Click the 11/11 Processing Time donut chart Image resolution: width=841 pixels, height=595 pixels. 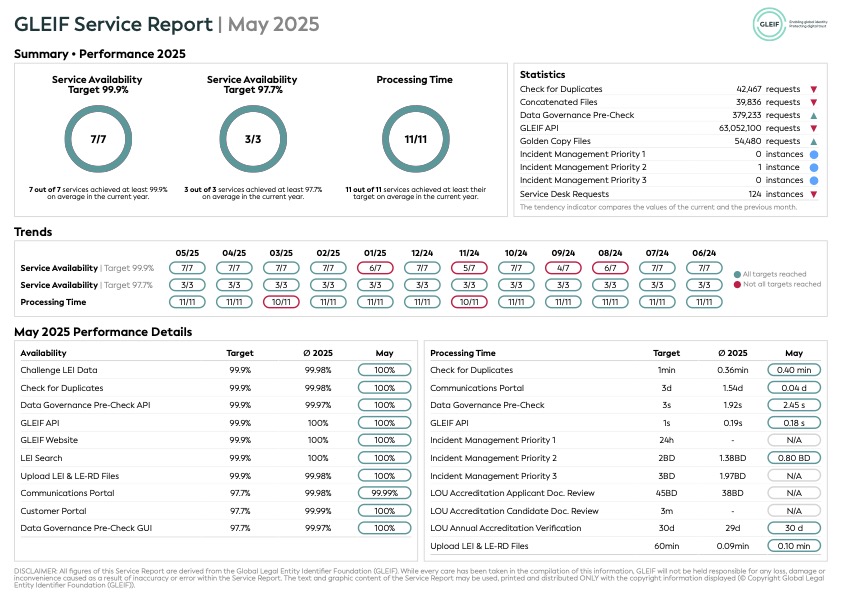pyautogui.click(x=416, y=139)
